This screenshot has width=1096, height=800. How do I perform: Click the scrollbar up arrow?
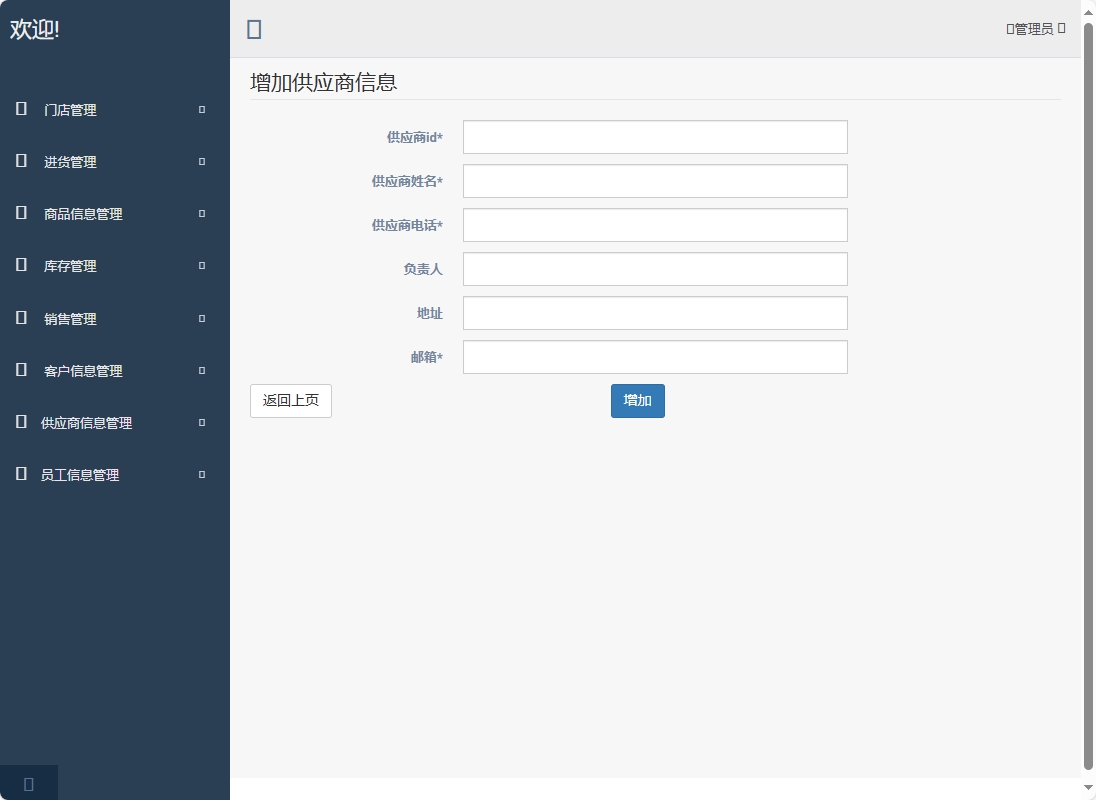1088,13
